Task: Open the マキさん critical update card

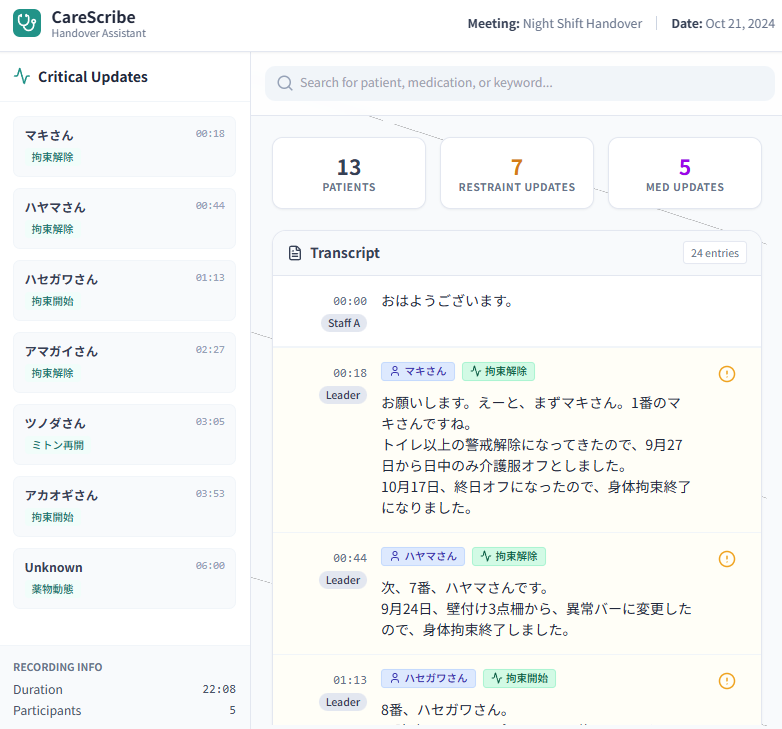Action: [124, 146]
